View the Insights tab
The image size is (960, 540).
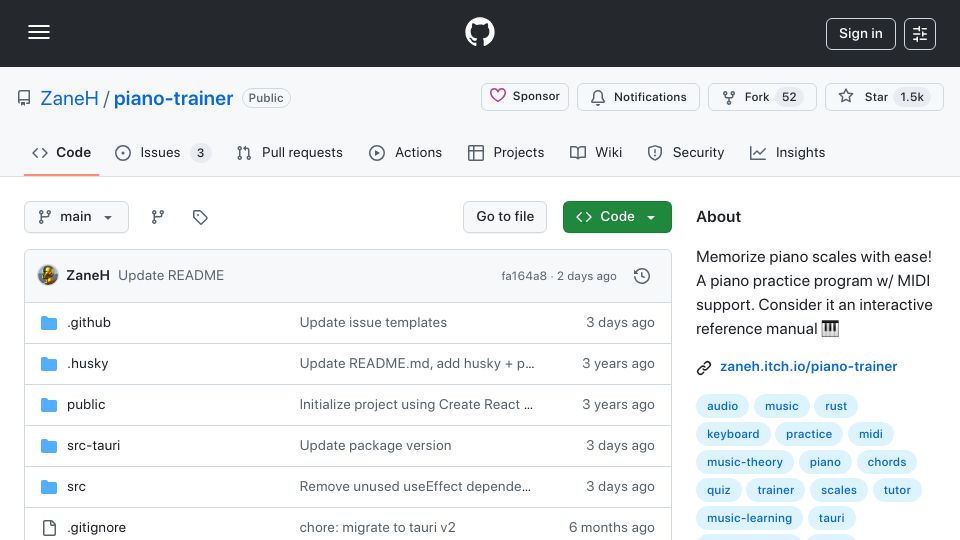click(x=787, y=152)
